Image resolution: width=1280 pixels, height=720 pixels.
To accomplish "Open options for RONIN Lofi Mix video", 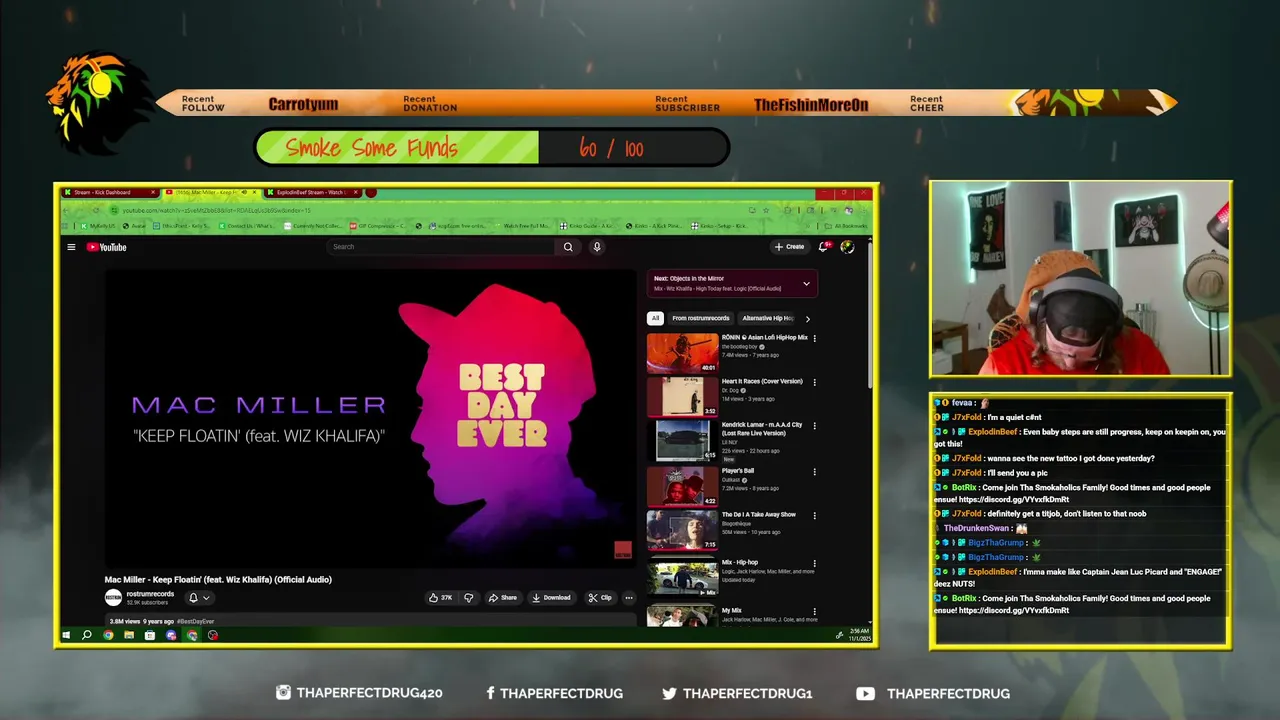I will tap(814, 339).
